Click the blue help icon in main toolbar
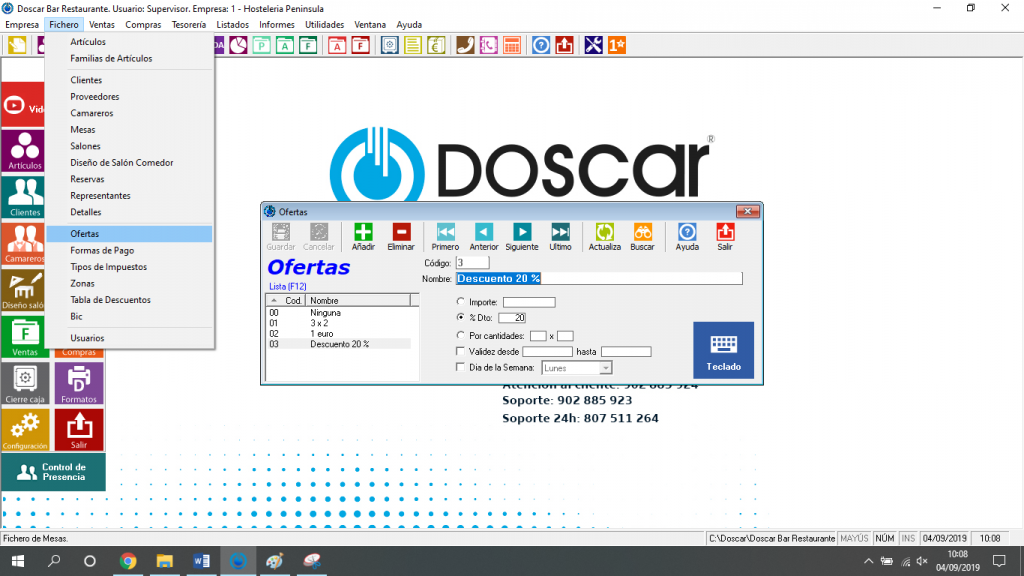This screenshot has height=576, width=1024. pyautogui.click(x=541, y=45)
